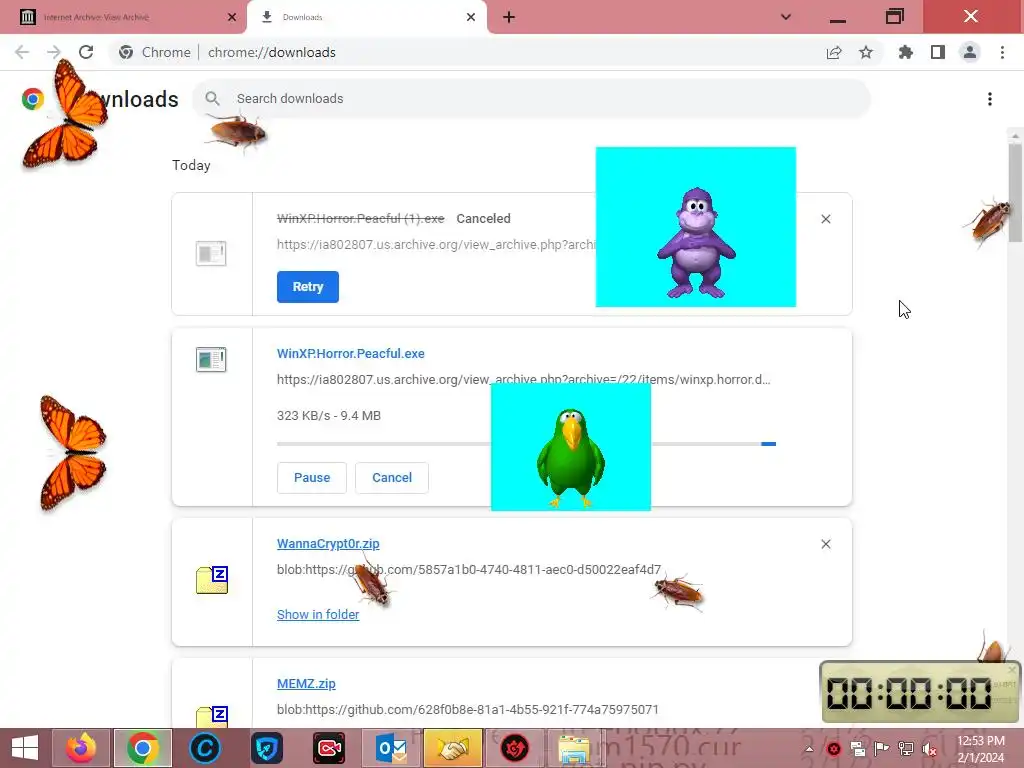Click the 00:00:00 digital timer display
Image resolution: width=1024 pixels, height=768 pixels.
[x=909, y=693]
